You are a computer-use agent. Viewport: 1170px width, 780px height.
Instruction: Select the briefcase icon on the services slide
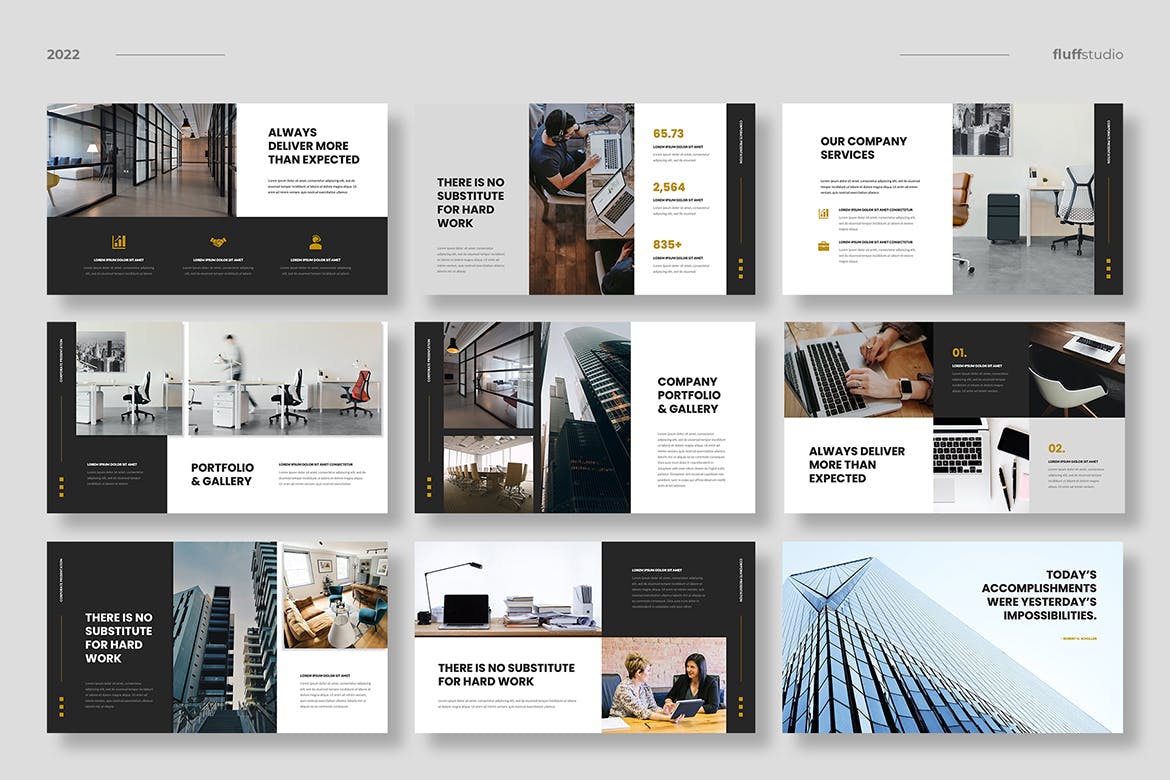click(824, 245)
